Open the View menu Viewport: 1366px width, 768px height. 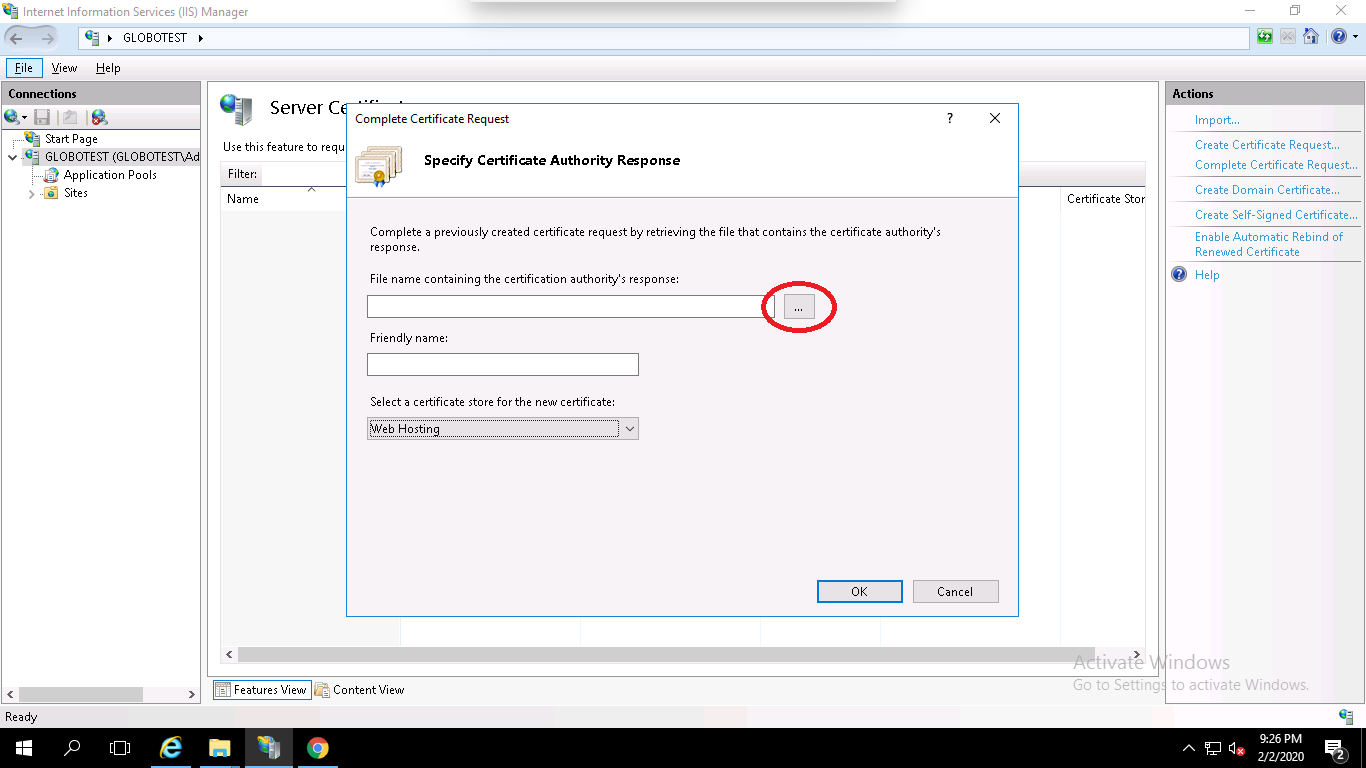64,68
